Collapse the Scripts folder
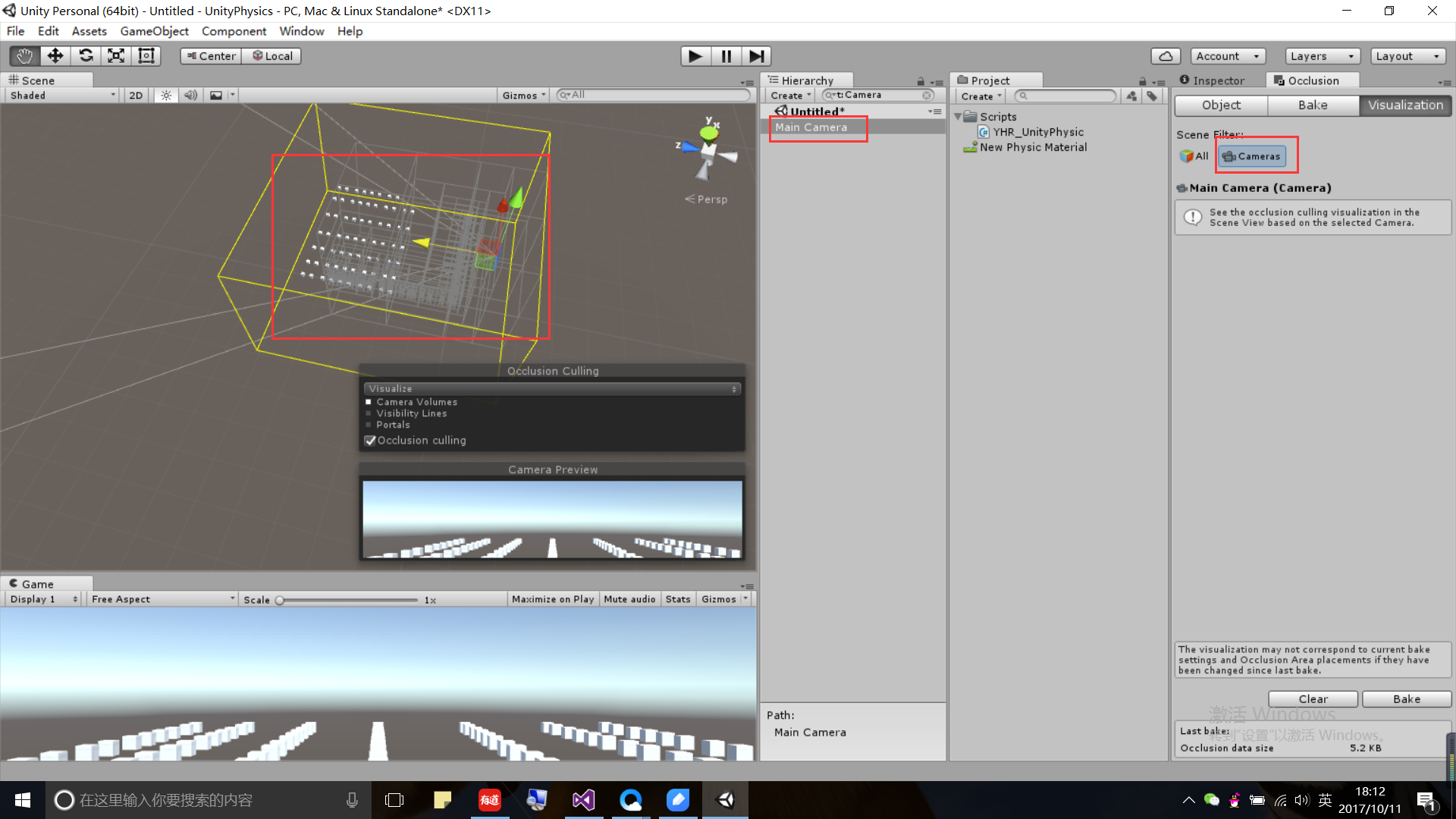This screenshot has width=1456, height=819. tap(958, 117)
